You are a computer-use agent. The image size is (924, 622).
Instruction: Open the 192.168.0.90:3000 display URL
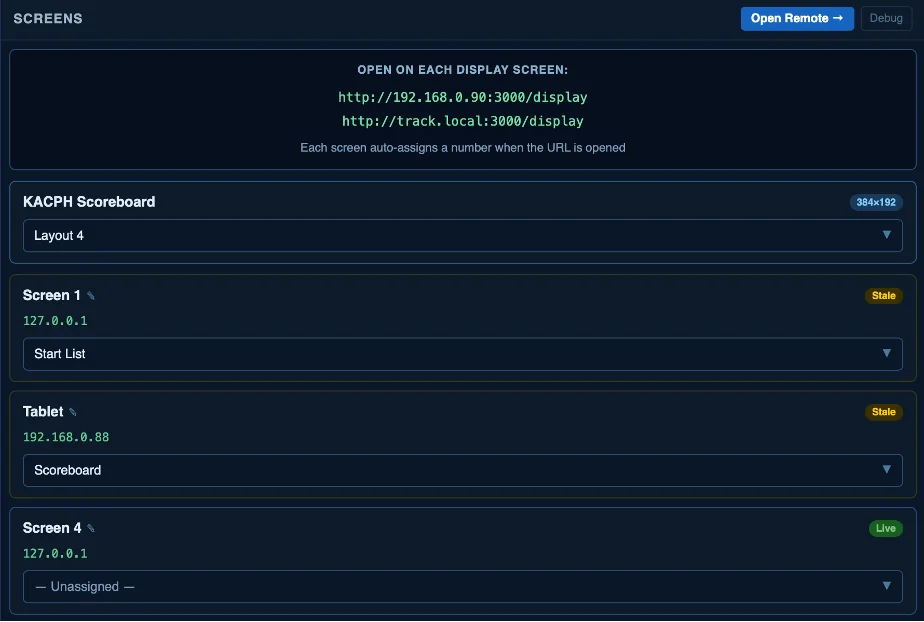[x=463, y=97]
